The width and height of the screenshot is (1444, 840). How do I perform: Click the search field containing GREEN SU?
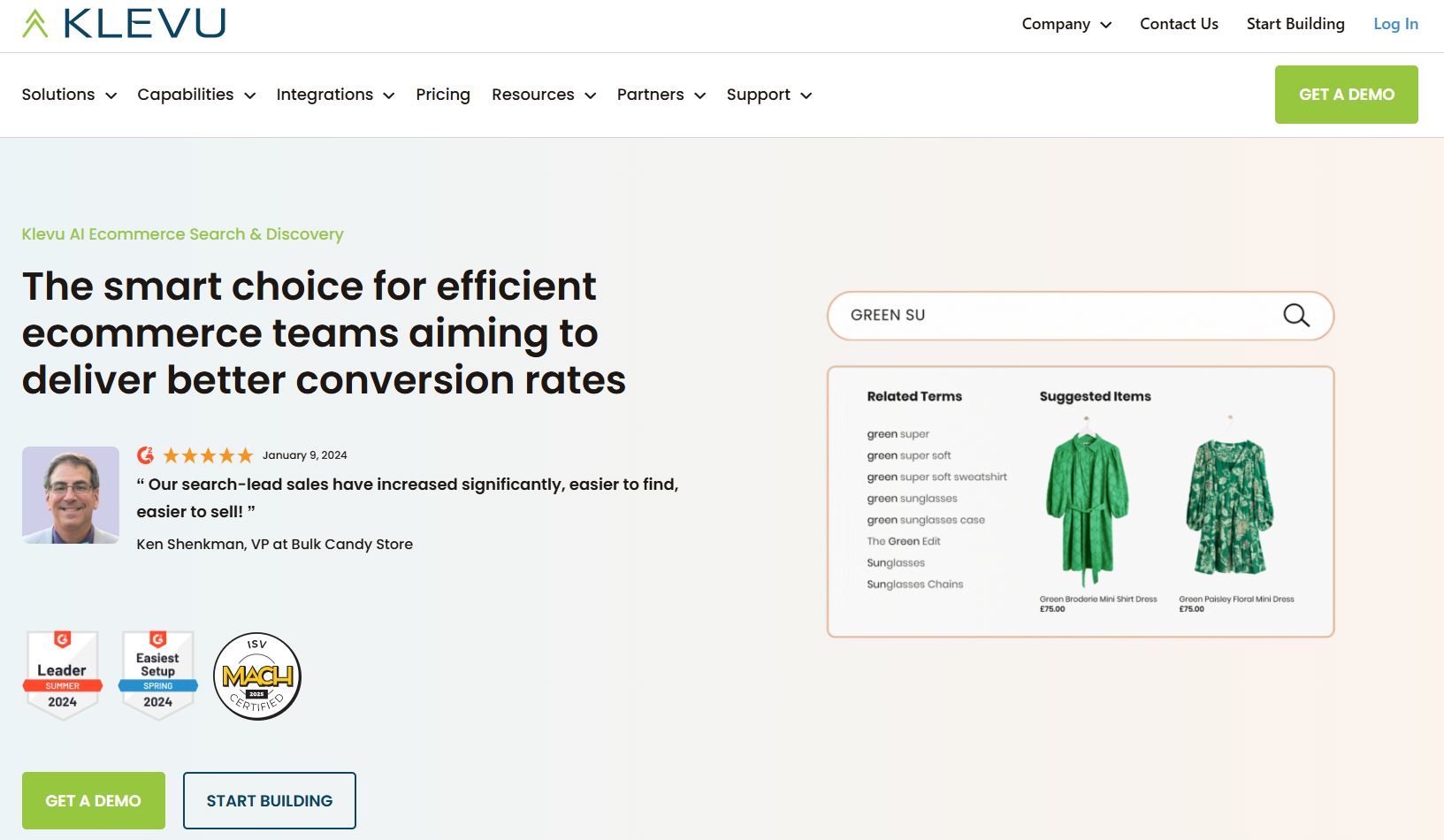[x=1081, y=316]
